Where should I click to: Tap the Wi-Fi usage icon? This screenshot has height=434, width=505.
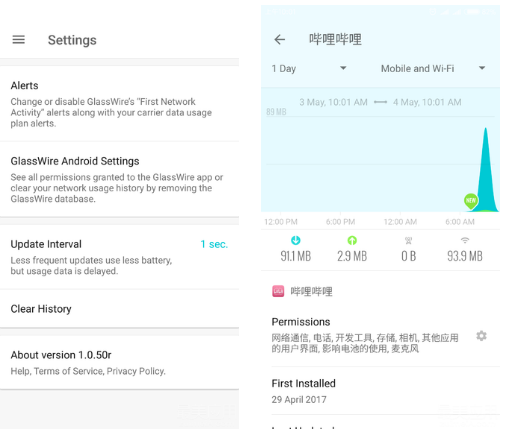coord(465,240)
